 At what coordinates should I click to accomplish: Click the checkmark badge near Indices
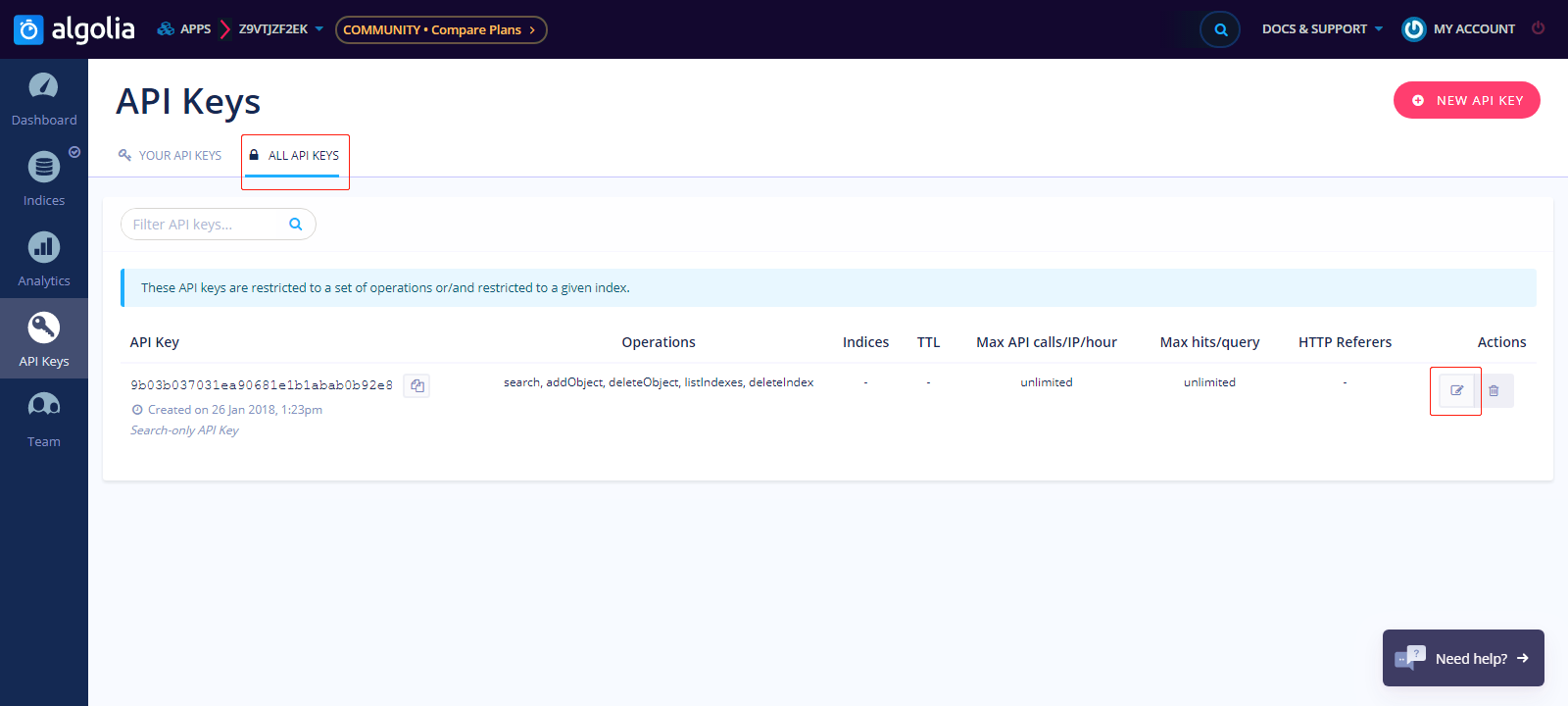74,152
